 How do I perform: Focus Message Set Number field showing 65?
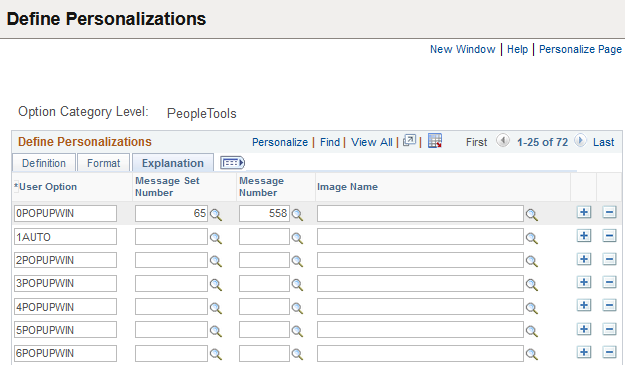[171, 214]
